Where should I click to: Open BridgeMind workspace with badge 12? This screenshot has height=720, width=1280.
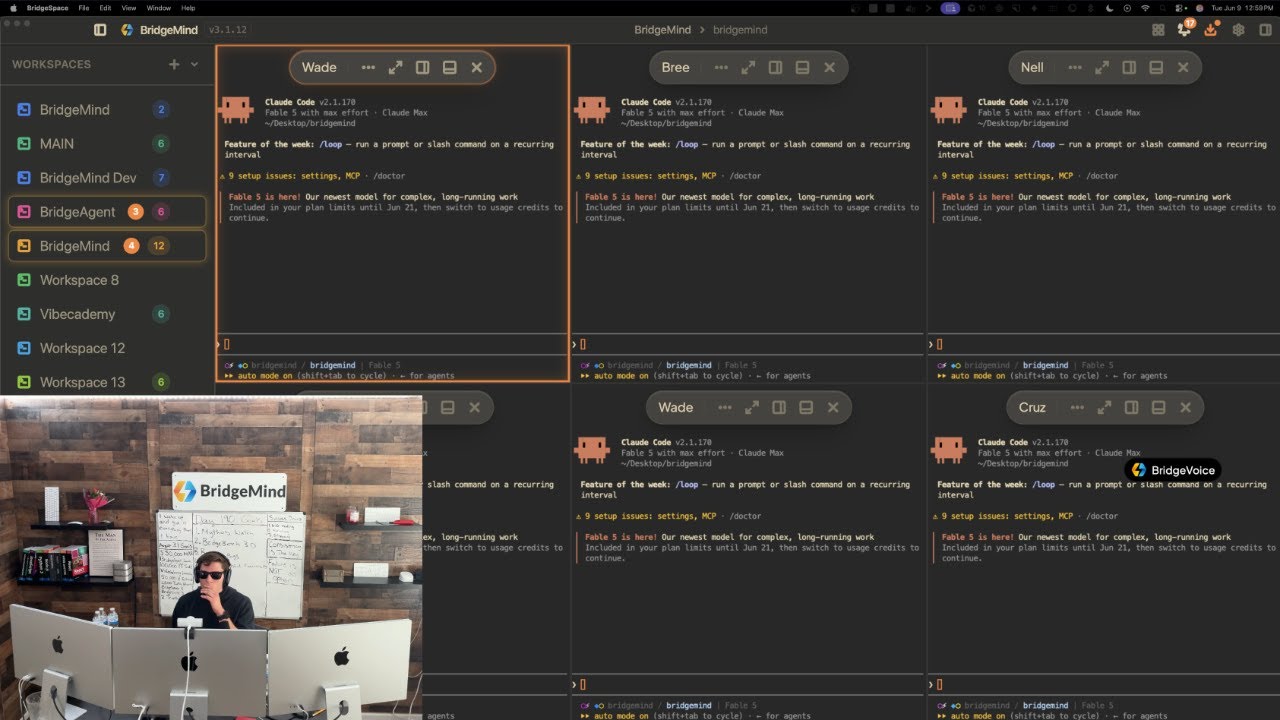[x=106, y=246]
